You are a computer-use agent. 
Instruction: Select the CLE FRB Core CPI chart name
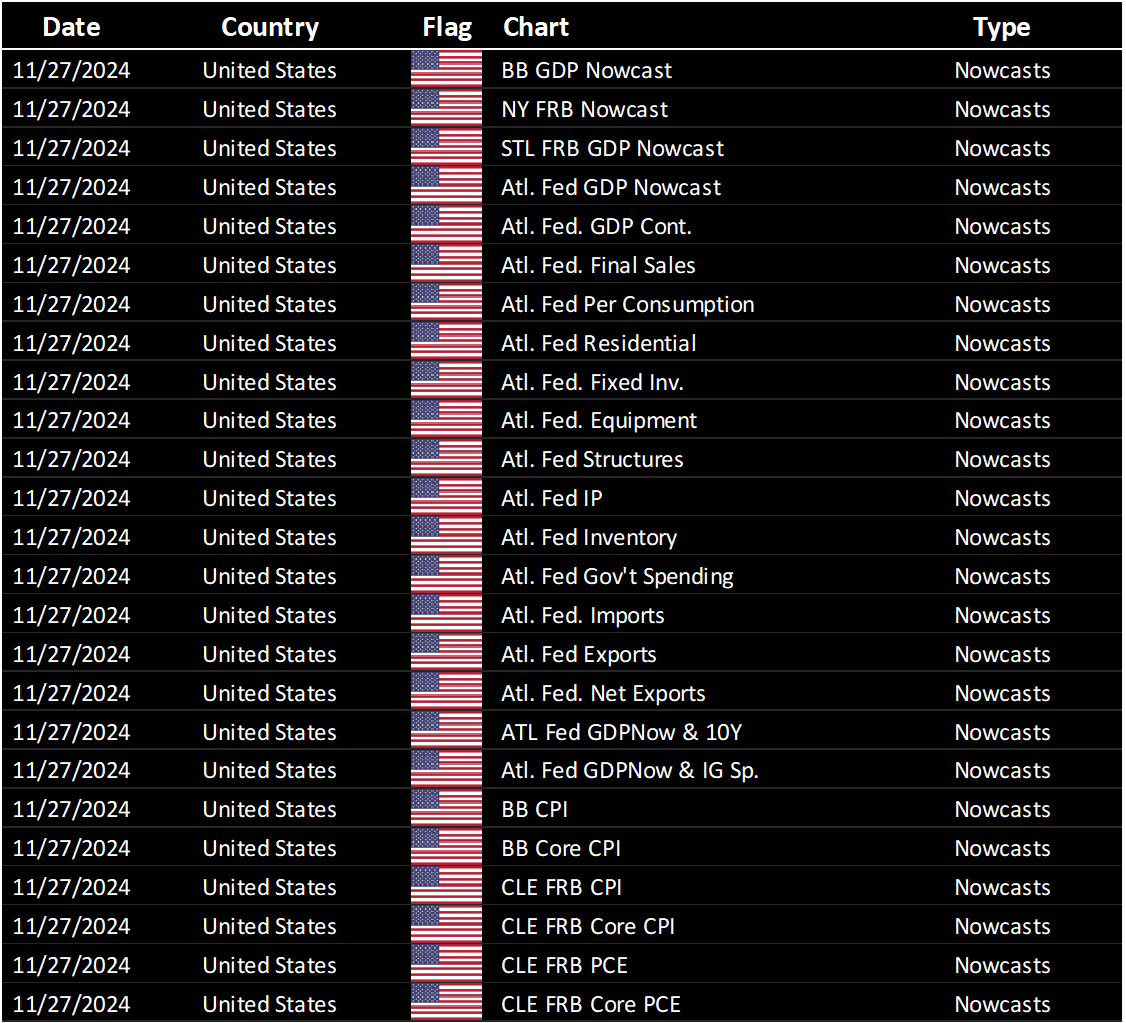[x=587, y=926]
